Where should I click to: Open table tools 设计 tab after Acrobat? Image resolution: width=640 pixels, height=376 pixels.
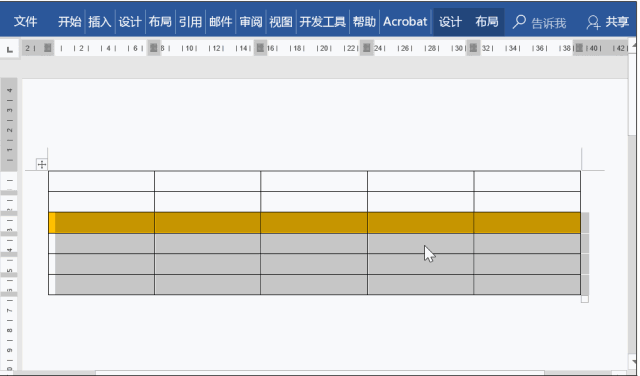[450, 22]
